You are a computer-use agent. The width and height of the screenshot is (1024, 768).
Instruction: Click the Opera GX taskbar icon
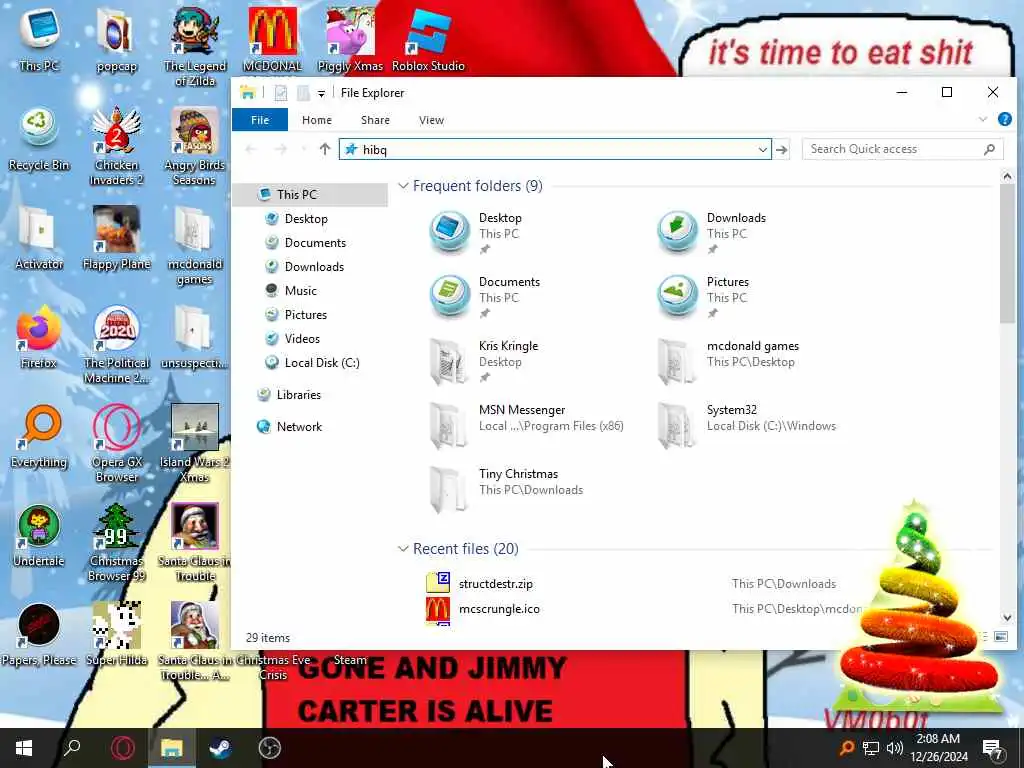pos(122,748)
